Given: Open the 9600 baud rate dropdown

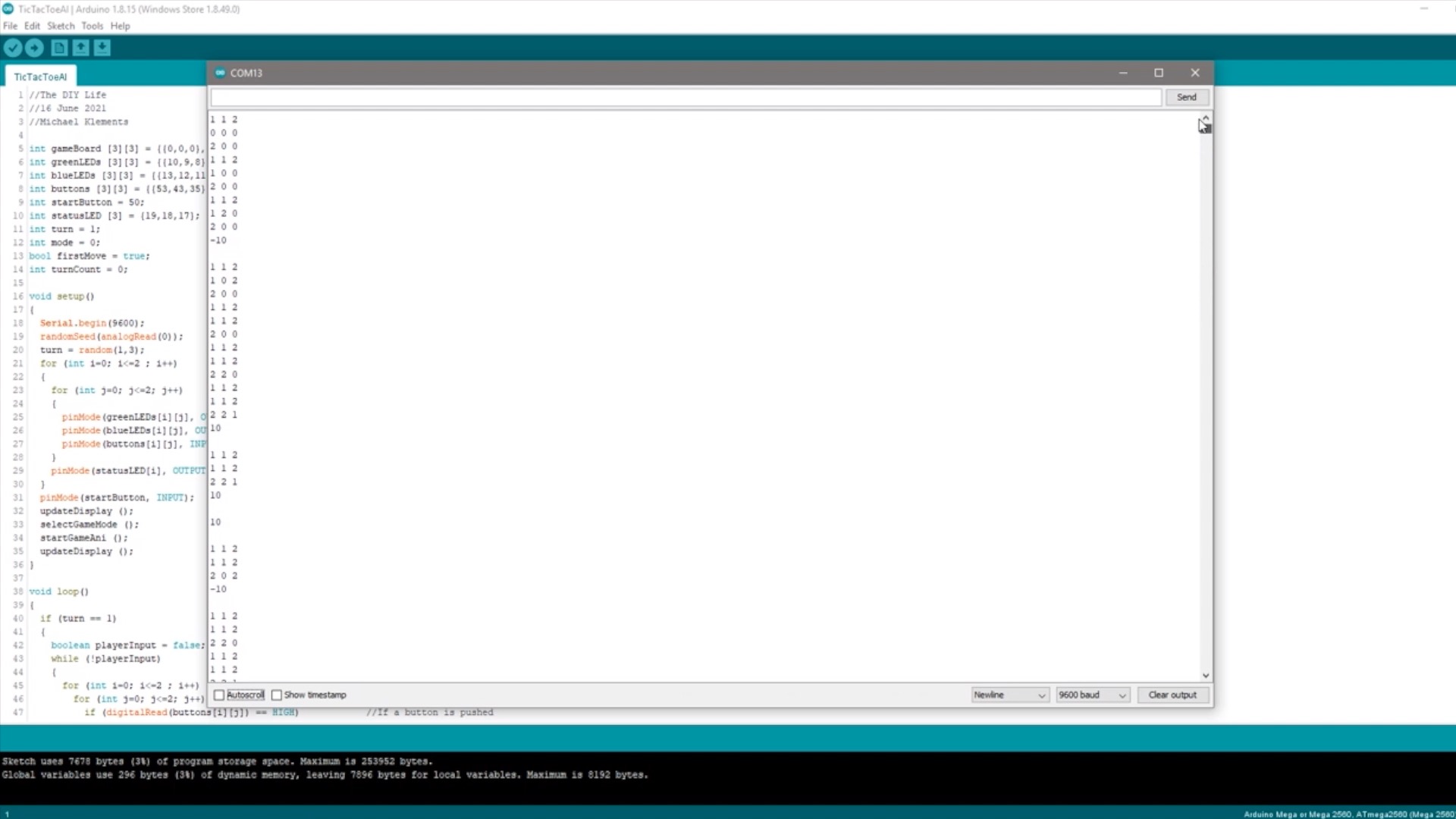Looking at the screenshot, I should 1092,695.
